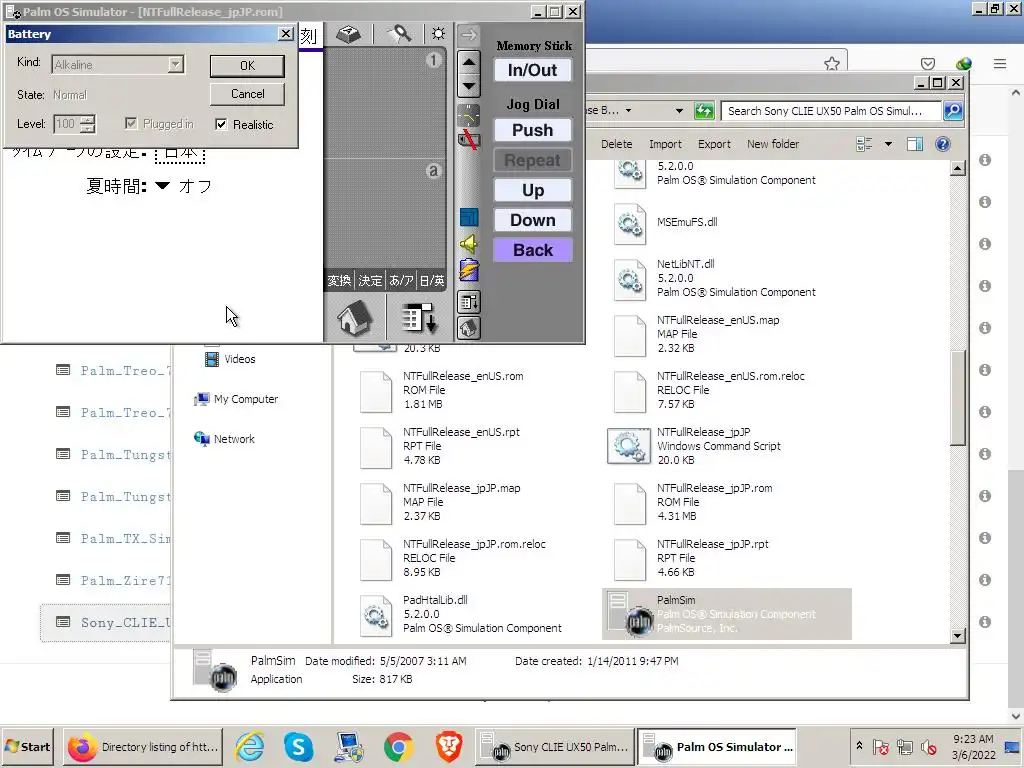Click the change view icon in file dialog

pos(864,144)
